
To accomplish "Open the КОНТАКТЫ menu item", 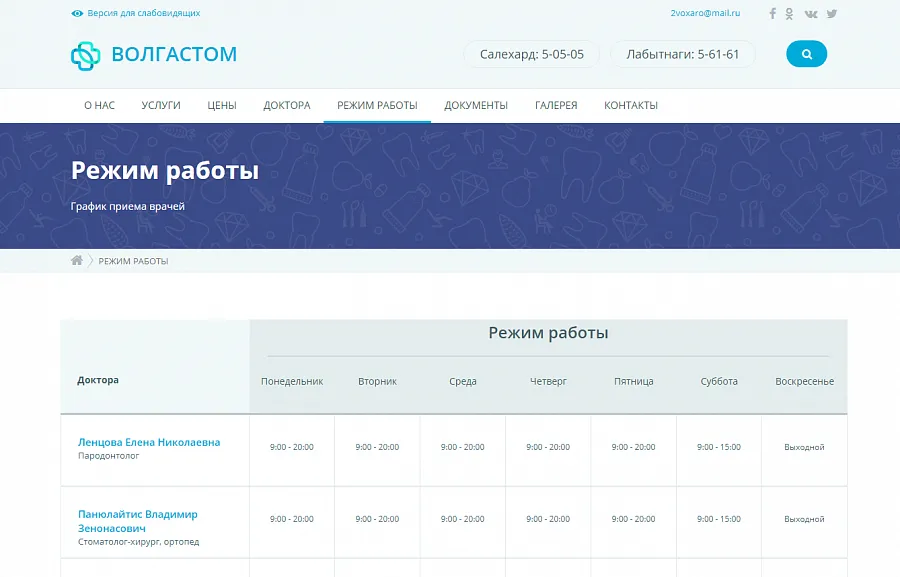I will 631,106.
